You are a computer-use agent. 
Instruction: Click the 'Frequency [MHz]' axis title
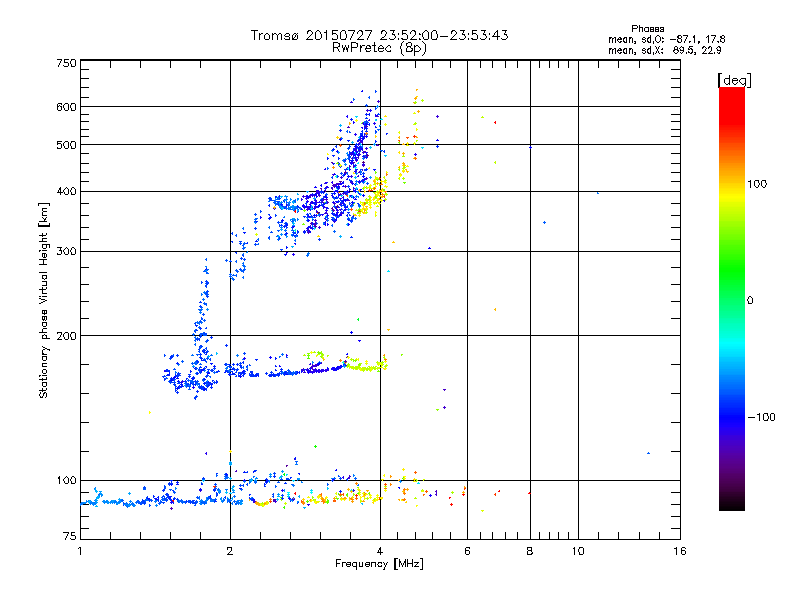click(379, 564)
